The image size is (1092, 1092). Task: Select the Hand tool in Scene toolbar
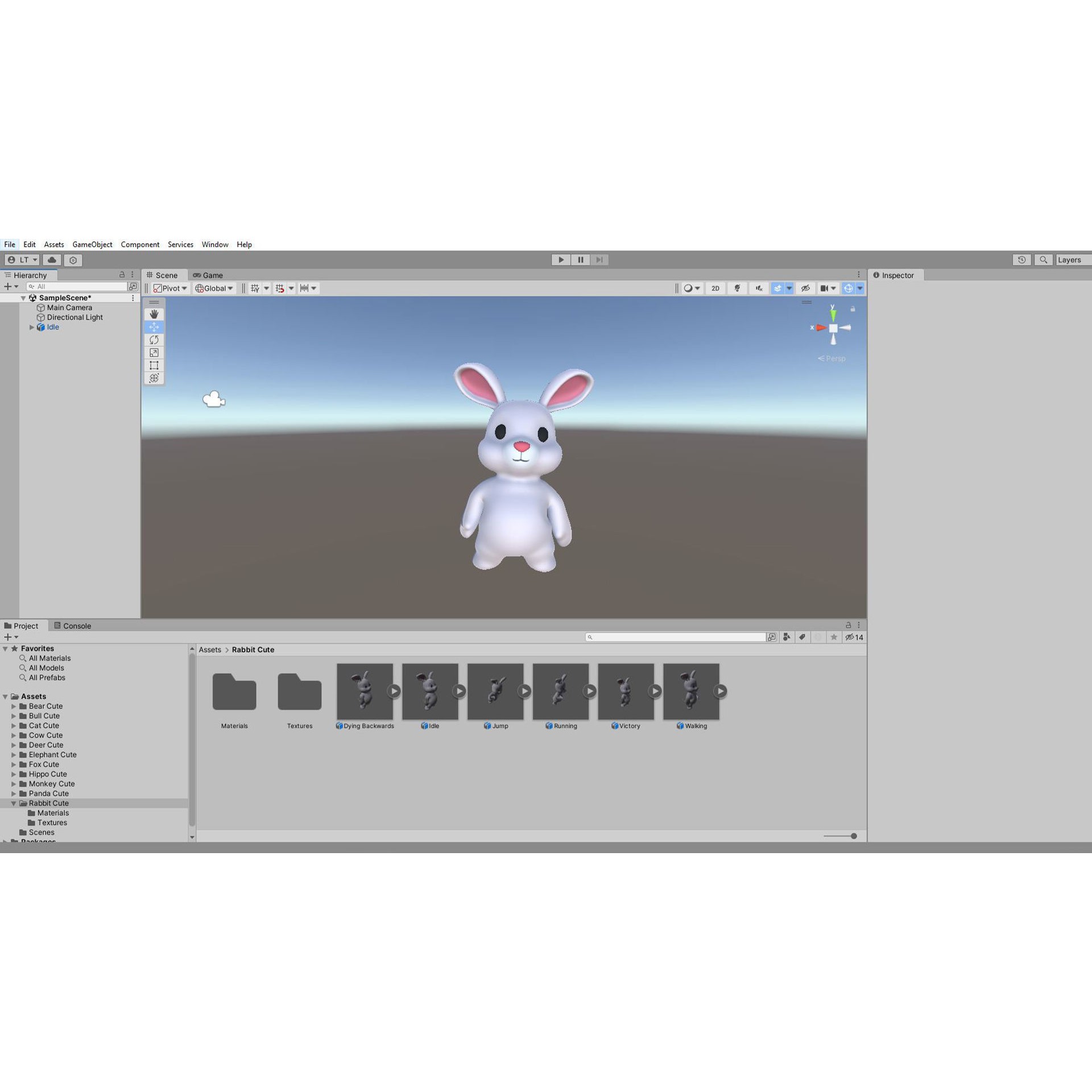(x=154, y=313)
